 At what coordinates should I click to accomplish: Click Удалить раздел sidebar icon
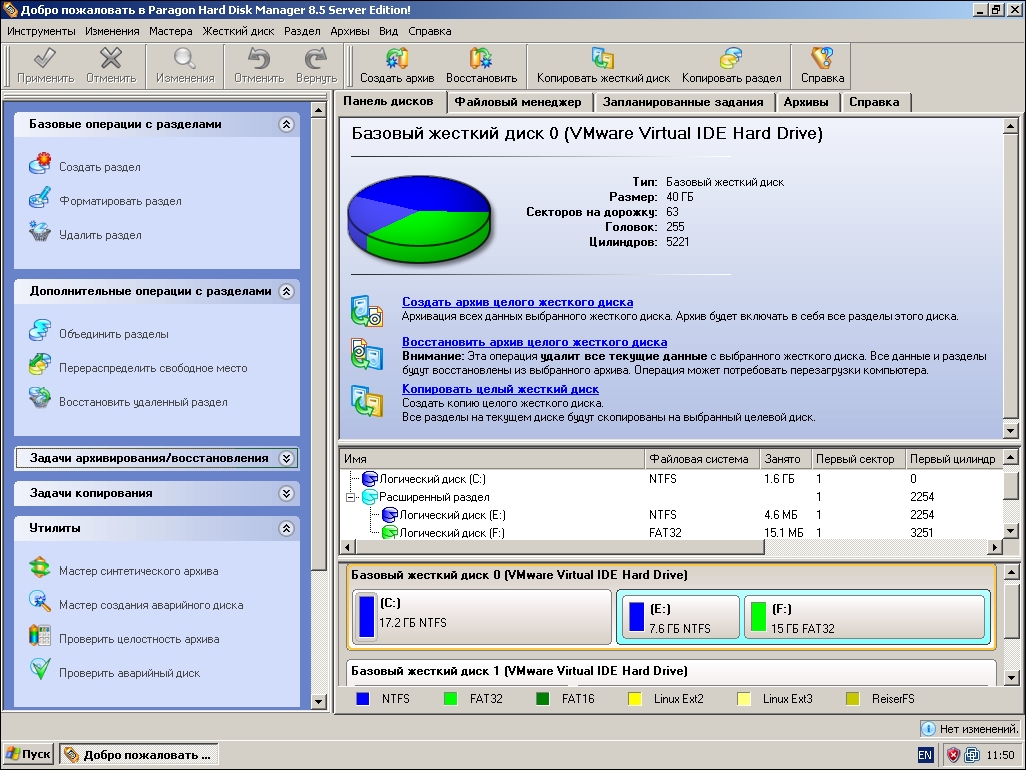click(x=40, y=232)
